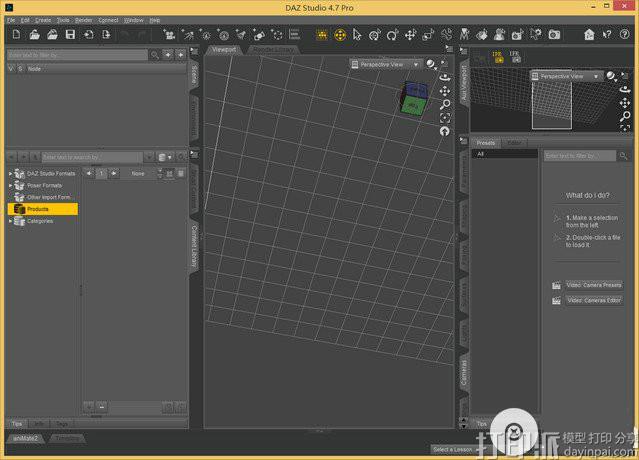This screenshot has width=639, height=460.
Task: Expand the DAZ Studio Formats tree node
Action: click(11, 174)
